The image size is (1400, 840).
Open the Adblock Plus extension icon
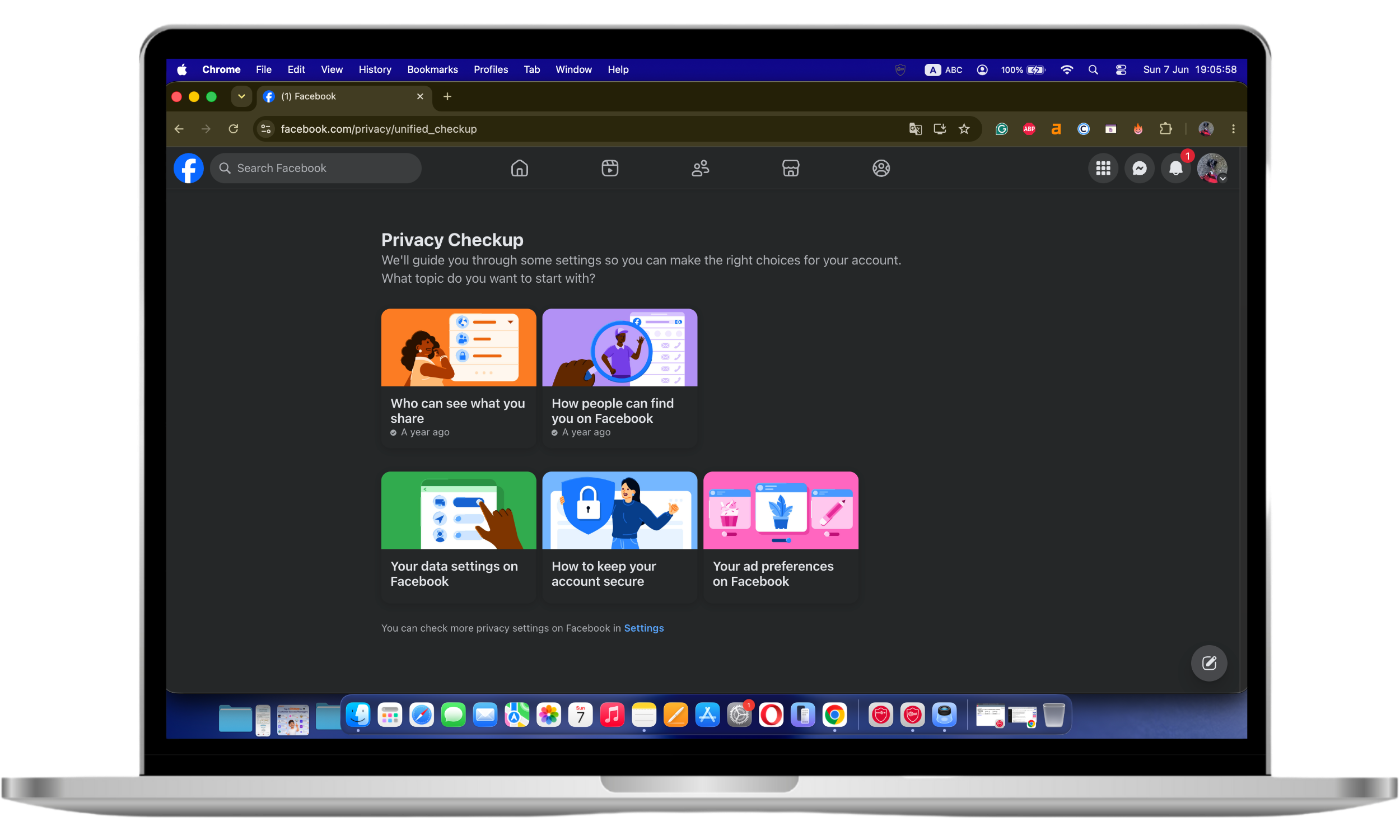1029,129
